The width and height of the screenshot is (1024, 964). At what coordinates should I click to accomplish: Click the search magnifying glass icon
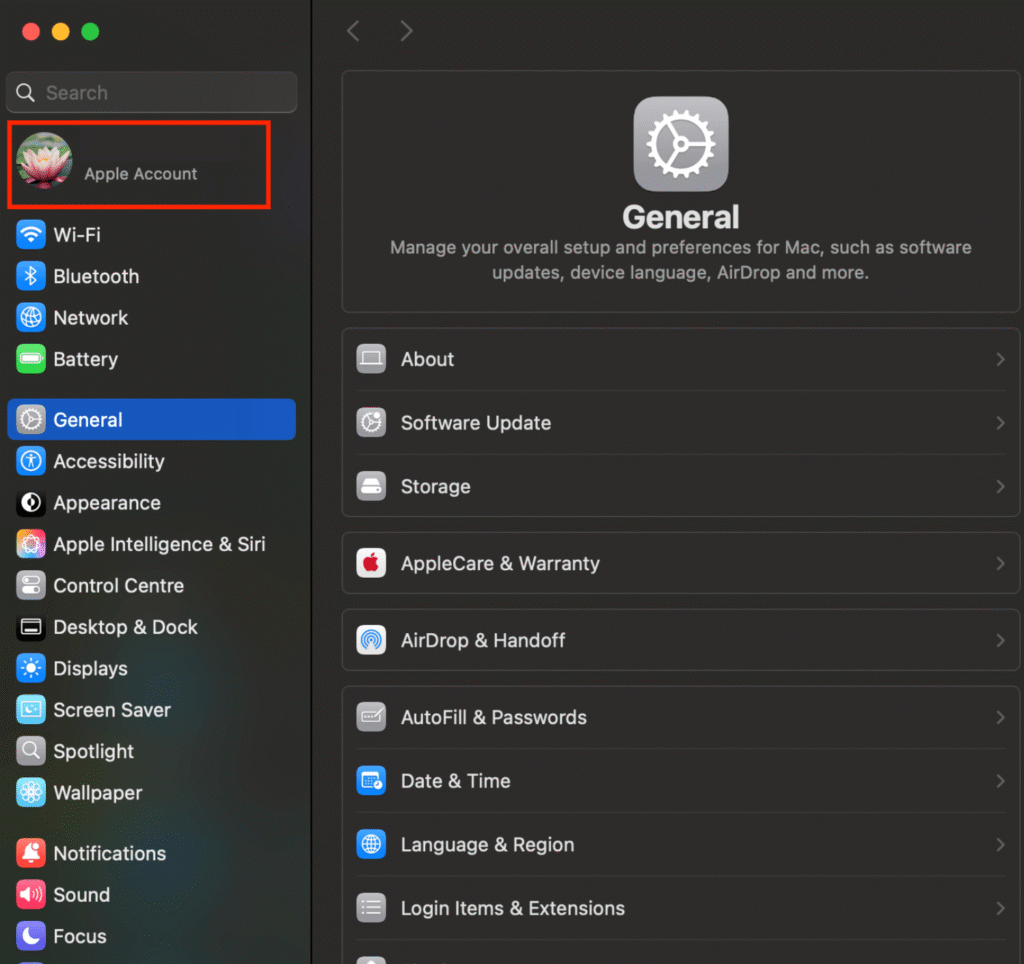(25, 93)
